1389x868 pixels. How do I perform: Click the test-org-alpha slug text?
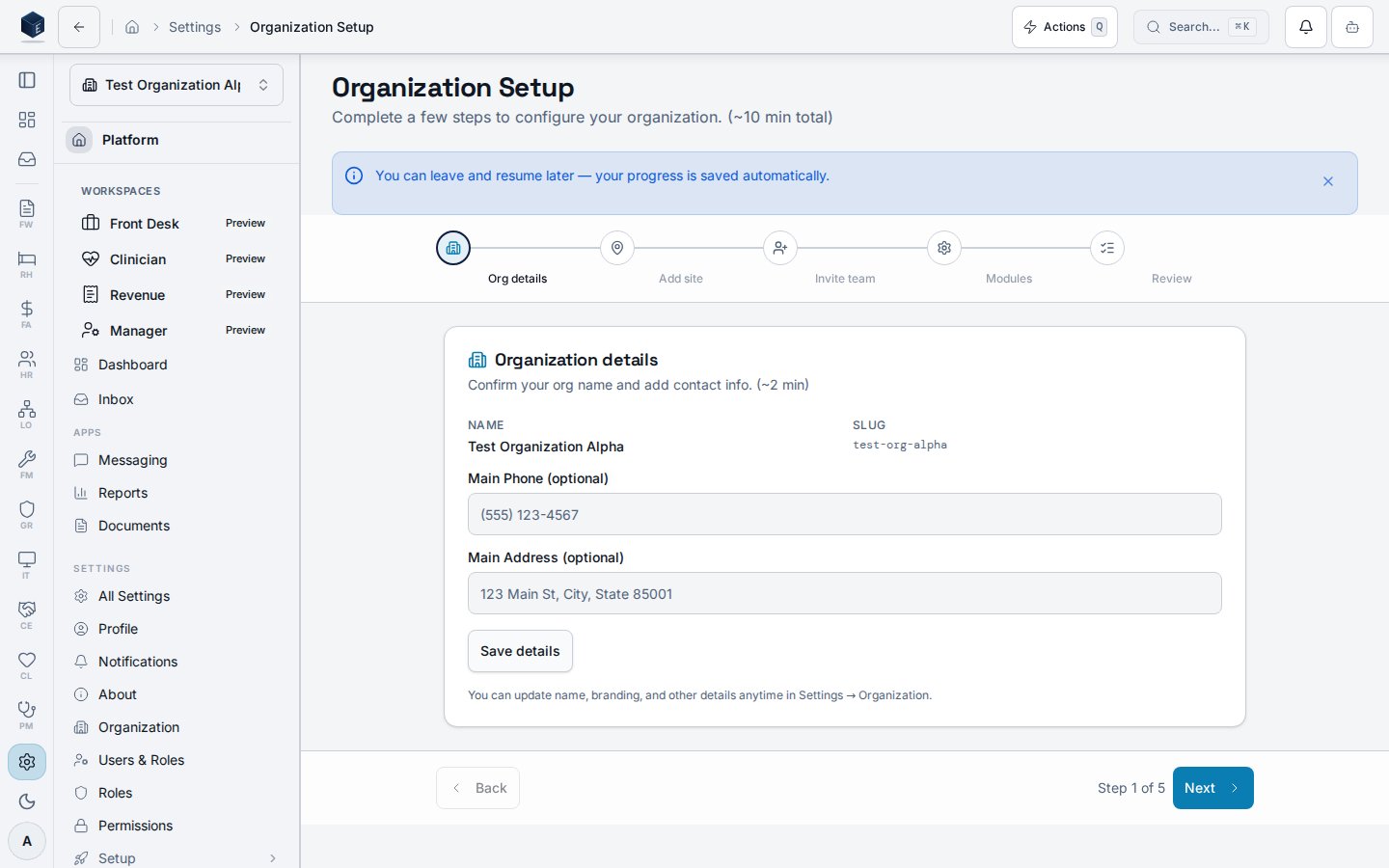[900, 445]
